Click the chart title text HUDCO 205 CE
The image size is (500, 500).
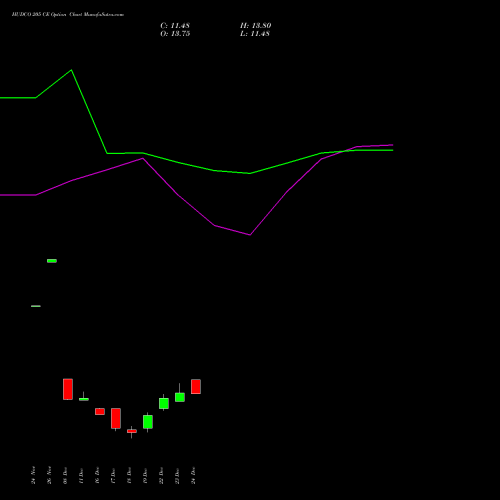pyautogui.click(x=30, y=15)
